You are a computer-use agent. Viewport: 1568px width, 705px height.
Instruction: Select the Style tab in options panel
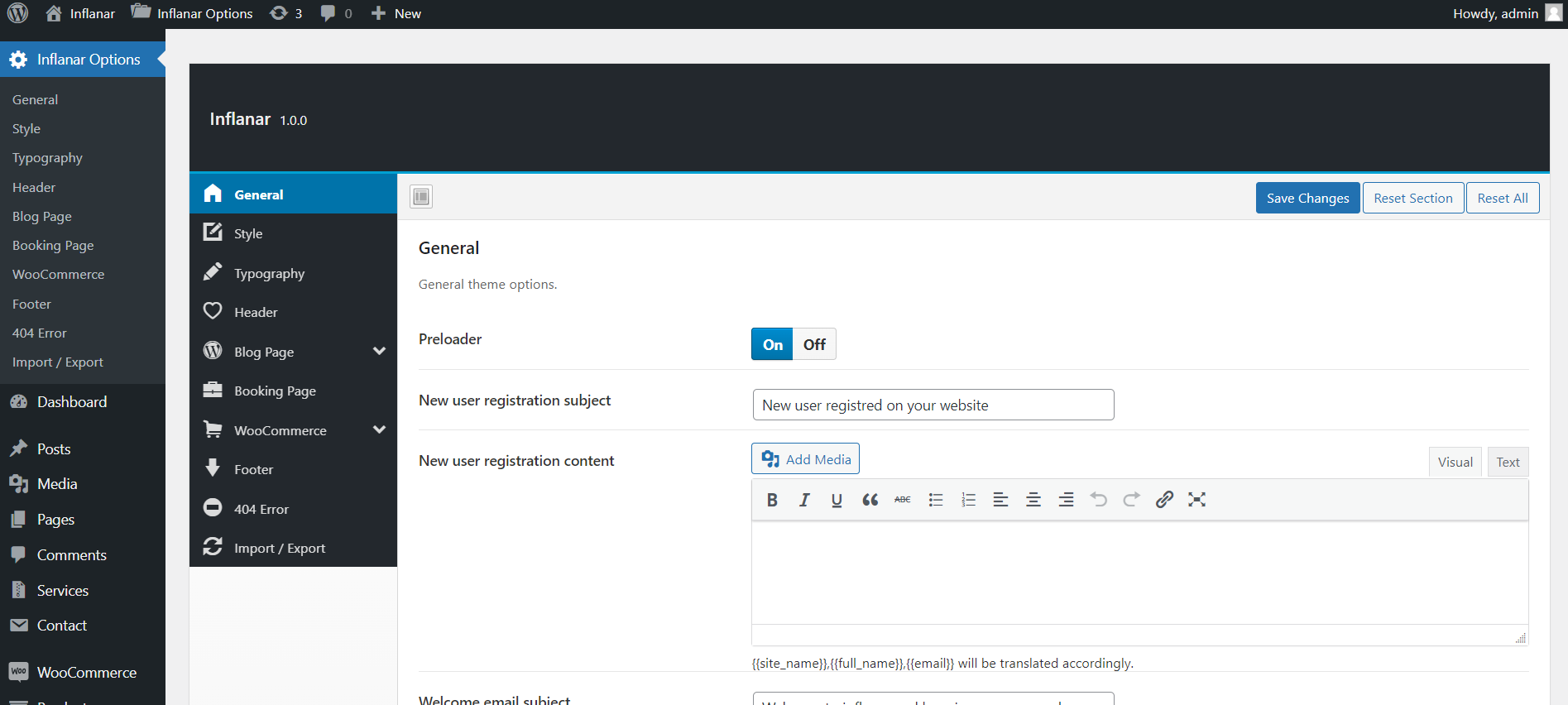pos(293,233)
